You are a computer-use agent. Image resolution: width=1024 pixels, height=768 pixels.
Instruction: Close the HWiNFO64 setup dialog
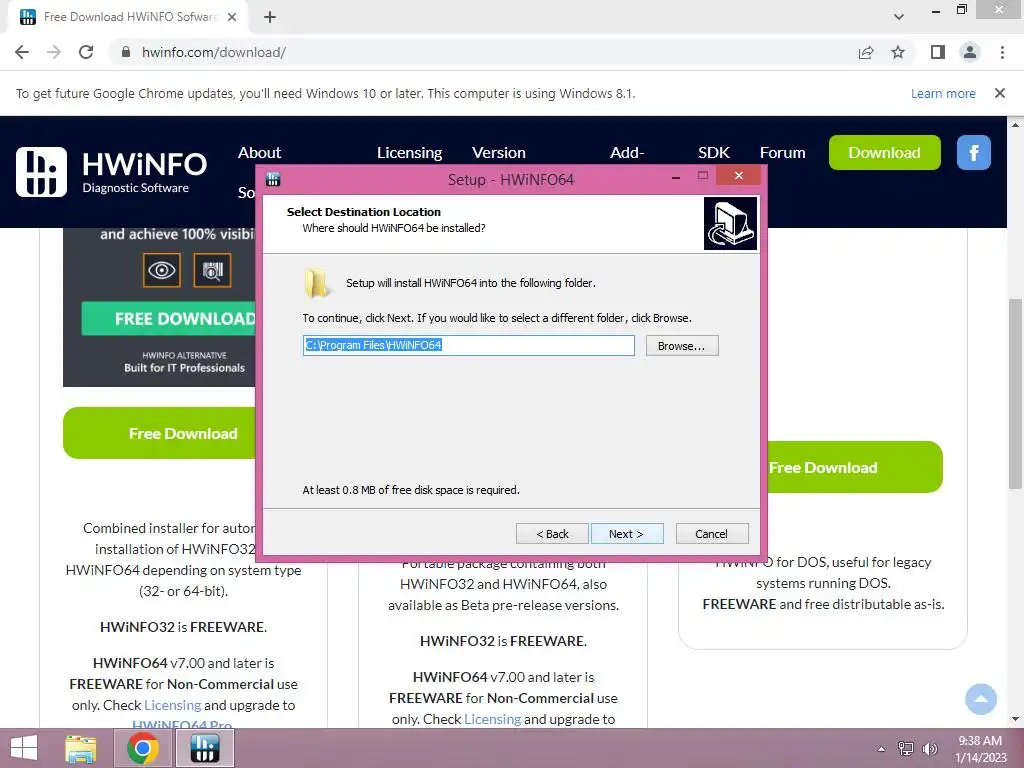pyautogui.click(x=739, y=176)
